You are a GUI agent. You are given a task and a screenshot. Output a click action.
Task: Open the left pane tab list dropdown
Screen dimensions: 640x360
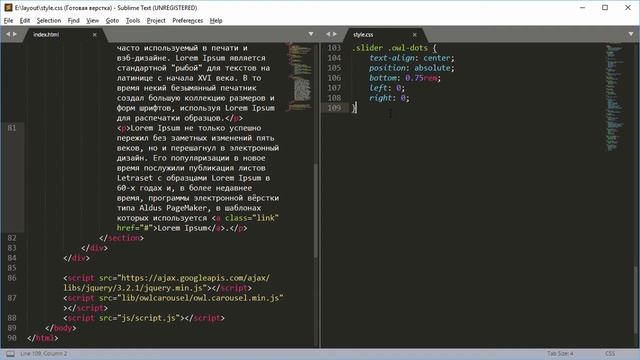point(311,34)
